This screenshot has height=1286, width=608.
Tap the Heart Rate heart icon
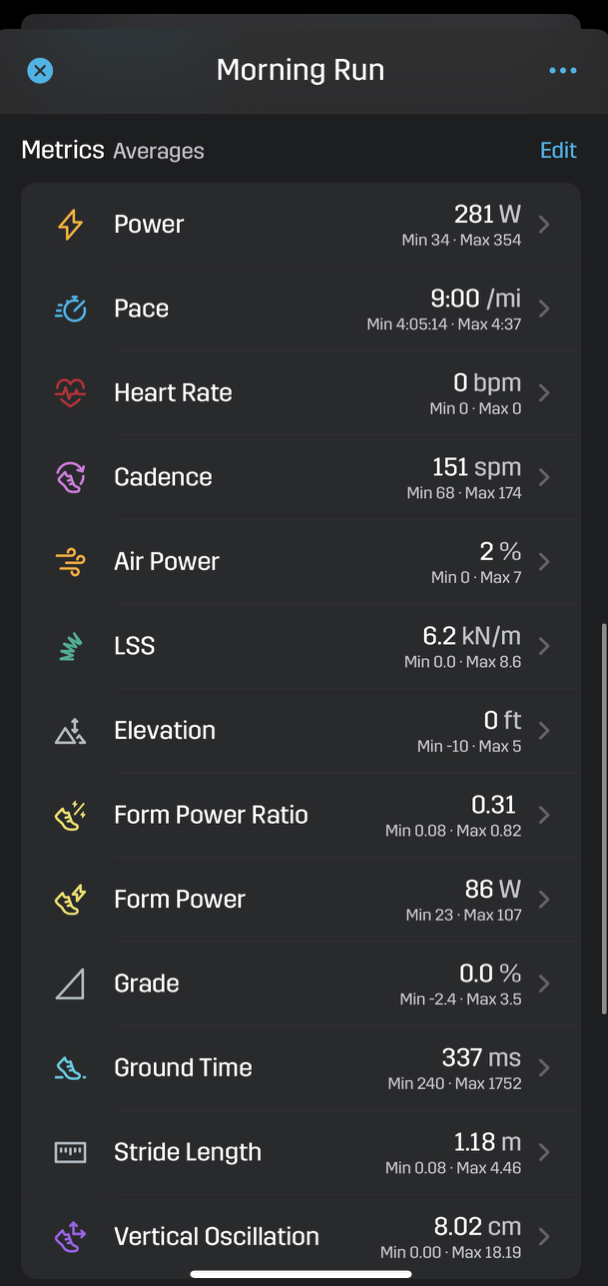(70, 393)
